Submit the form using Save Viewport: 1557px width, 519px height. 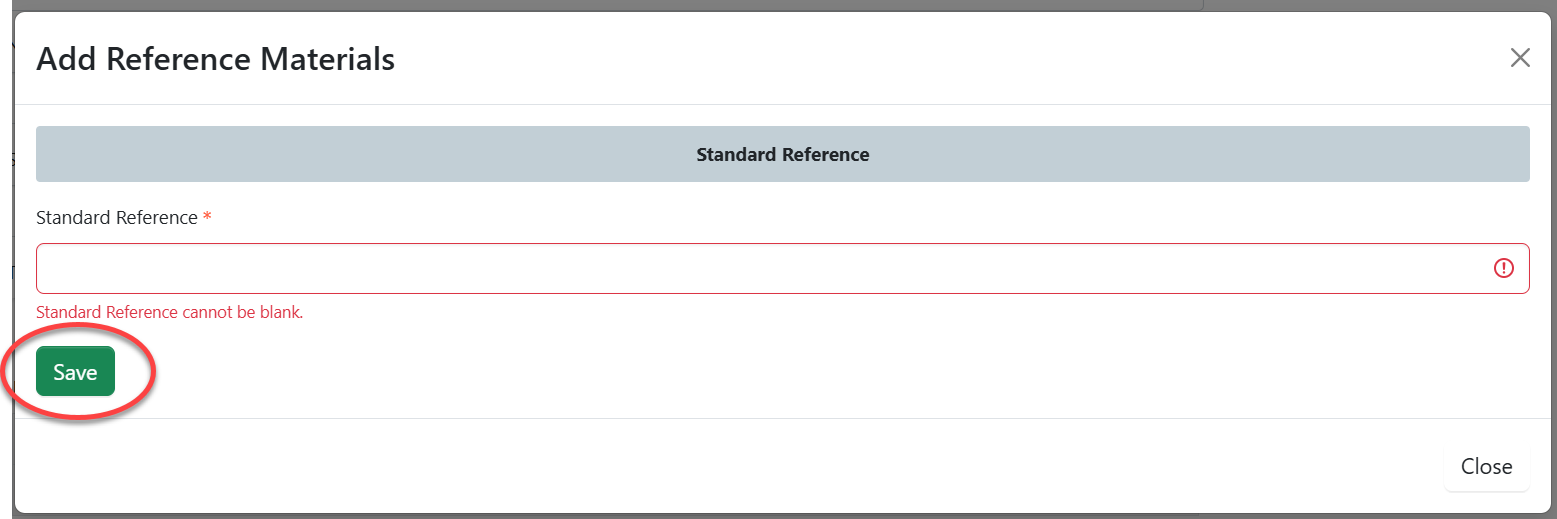[x=75, y=372]
